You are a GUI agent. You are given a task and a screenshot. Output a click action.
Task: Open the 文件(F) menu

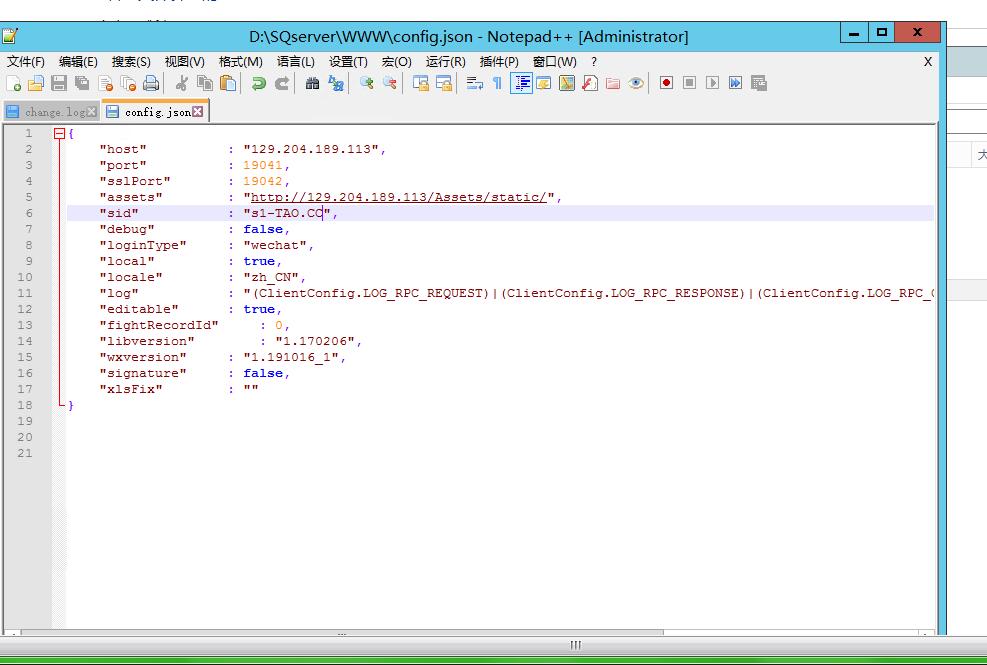click(26, 61)
